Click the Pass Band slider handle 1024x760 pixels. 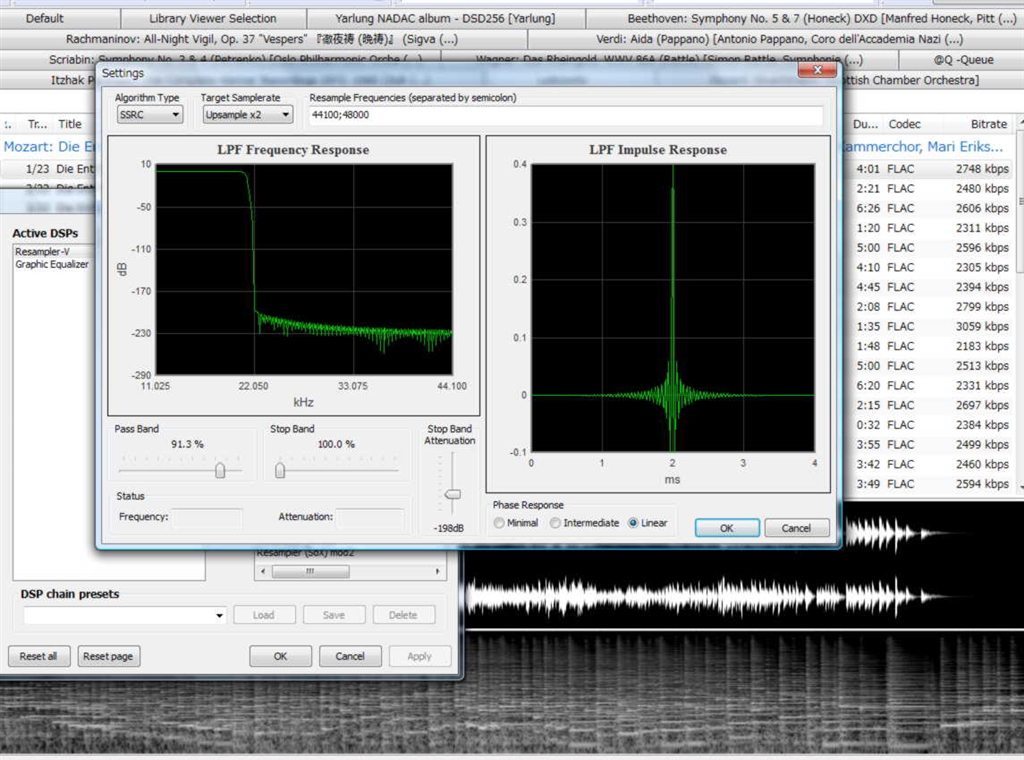click(x=220, y=470)
